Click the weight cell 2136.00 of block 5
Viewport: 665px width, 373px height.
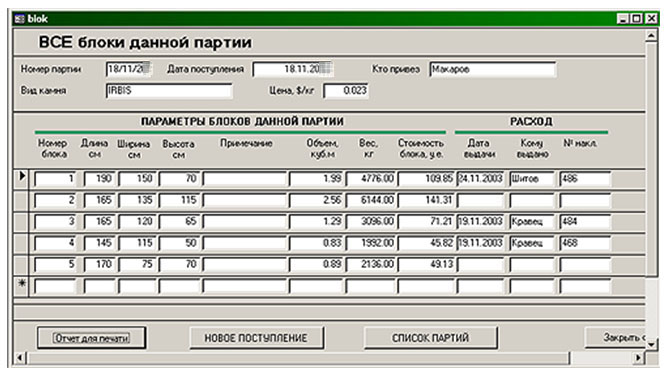click(371, 264)
